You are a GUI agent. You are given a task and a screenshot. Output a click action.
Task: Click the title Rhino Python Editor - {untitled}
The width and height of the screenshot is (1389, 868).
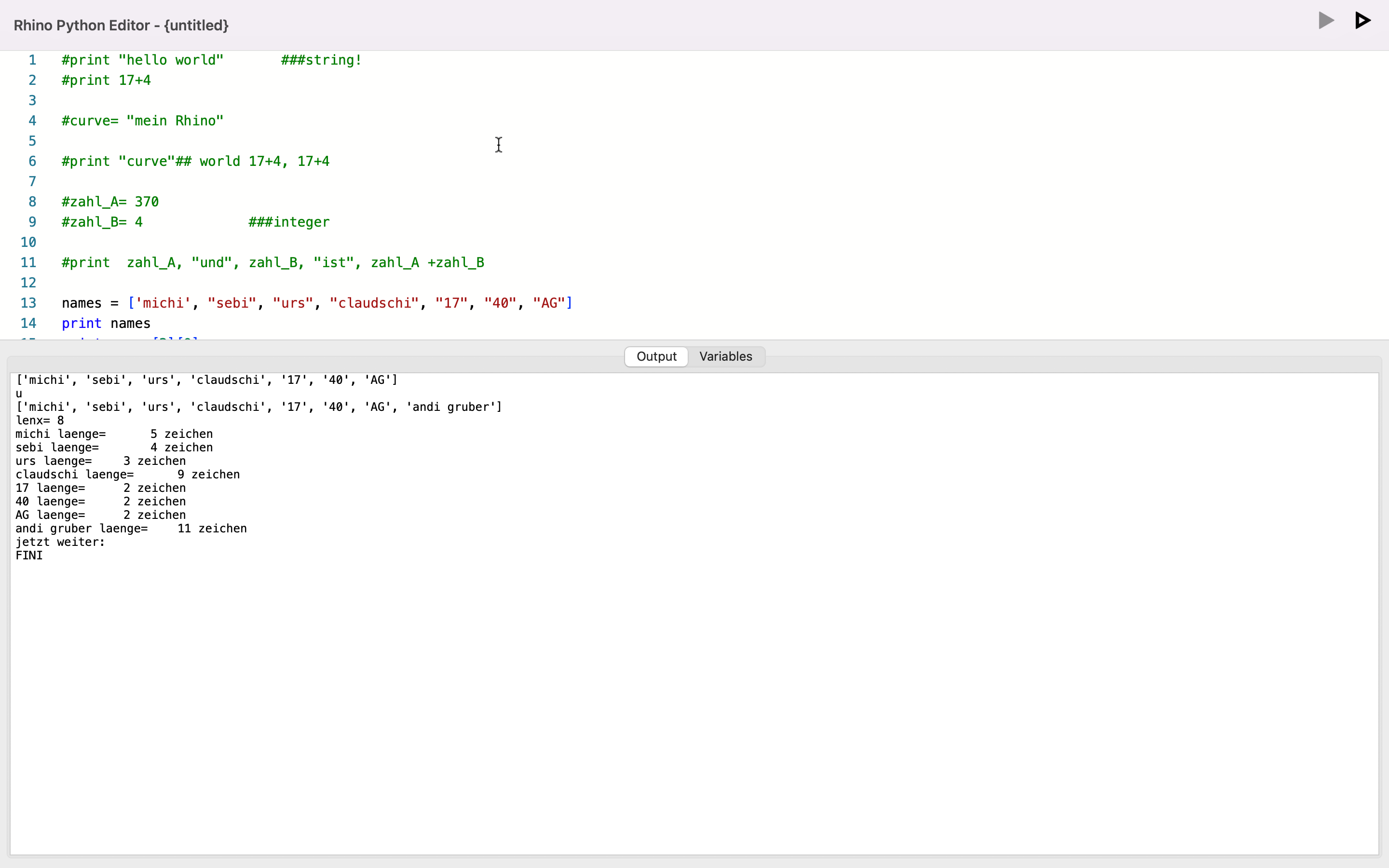[120, 25]
